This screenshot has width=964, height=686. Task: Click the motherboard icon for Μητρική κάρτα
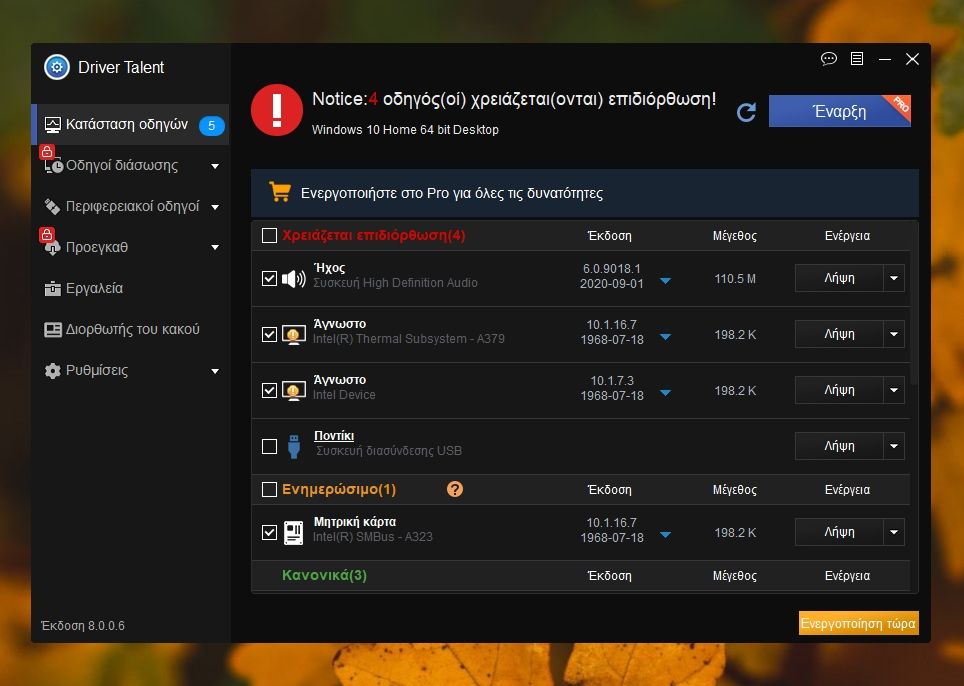294,532
